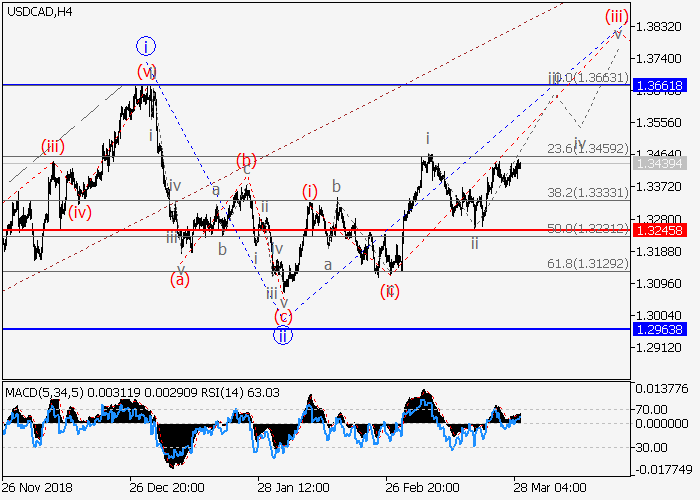Select the red (b) wave label
This screenshot has height=500, width=700.
(x=246, y=160)
